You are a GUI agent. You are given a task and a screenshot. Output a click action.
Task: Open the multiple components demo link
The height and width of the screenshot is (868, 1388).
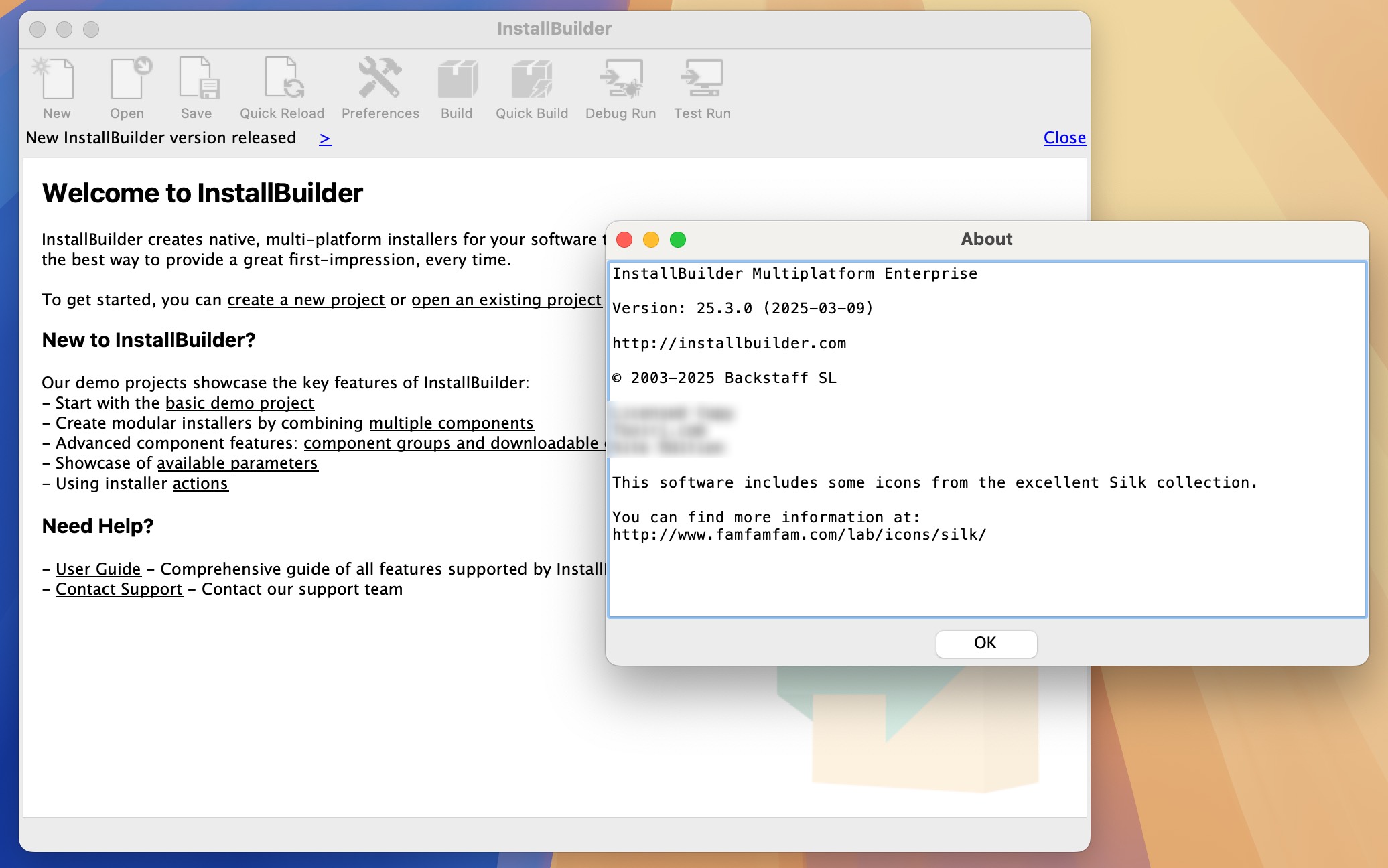[x=451, y=423]
